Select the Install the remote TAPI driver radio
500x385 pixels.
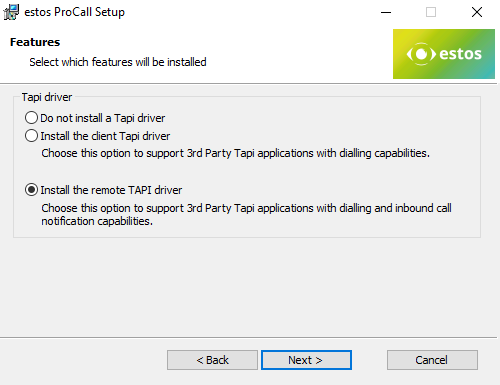[31, 190]
